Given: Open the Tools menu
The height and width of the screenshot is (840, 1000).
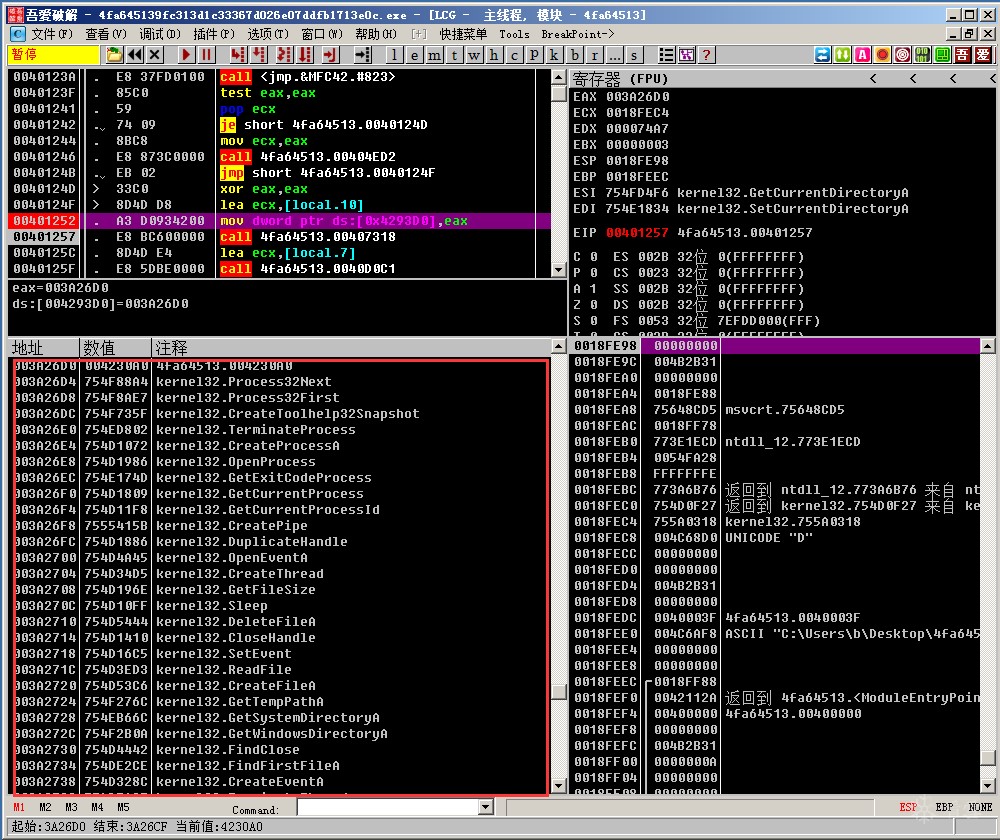Looking at the screenshot, I should 514,34.
